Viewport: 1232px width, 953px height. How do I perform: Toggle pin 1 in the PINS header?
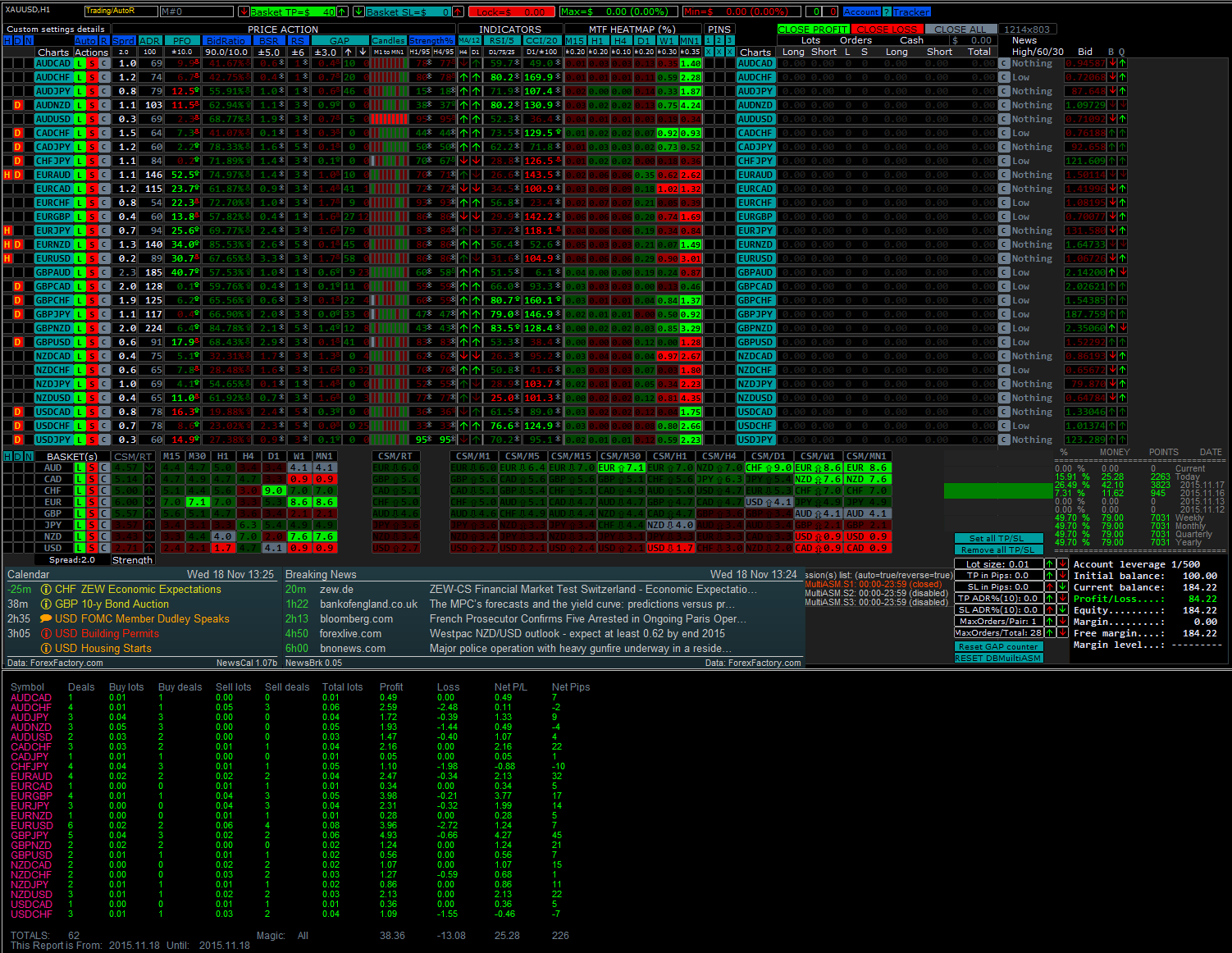click(x=709, y=40)
